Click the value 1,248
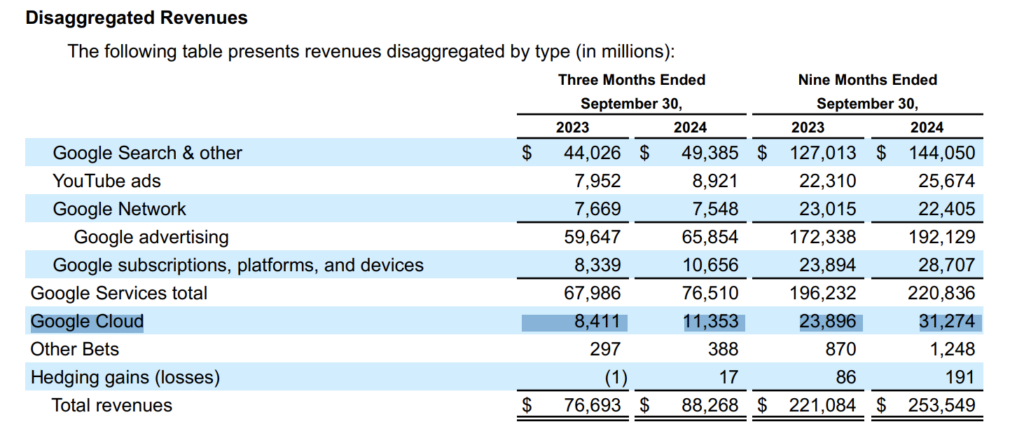Viewport: 1024px width, 429px height. (x=952, y=349)
